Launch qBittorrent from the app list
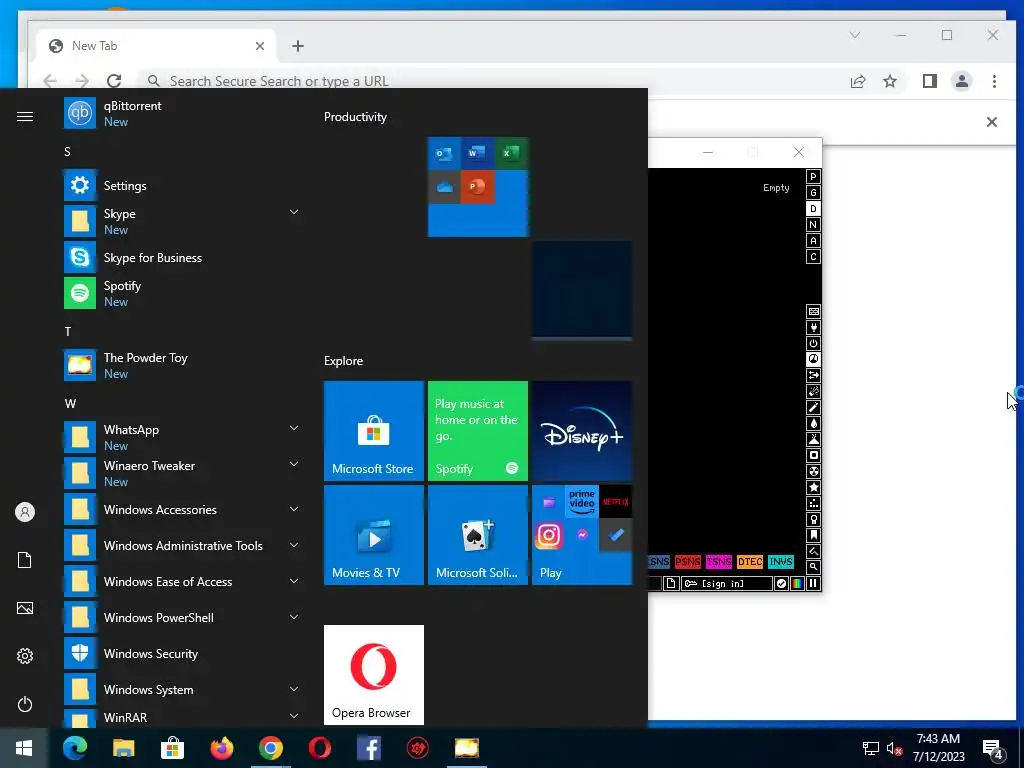This screenshot has height=768, width=1024. coord(184,113)
